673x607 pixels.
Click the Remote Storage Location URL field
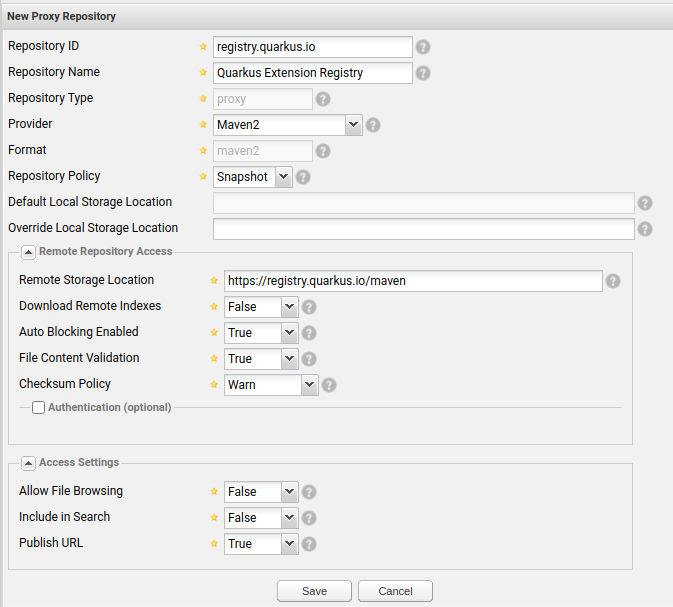413,281
